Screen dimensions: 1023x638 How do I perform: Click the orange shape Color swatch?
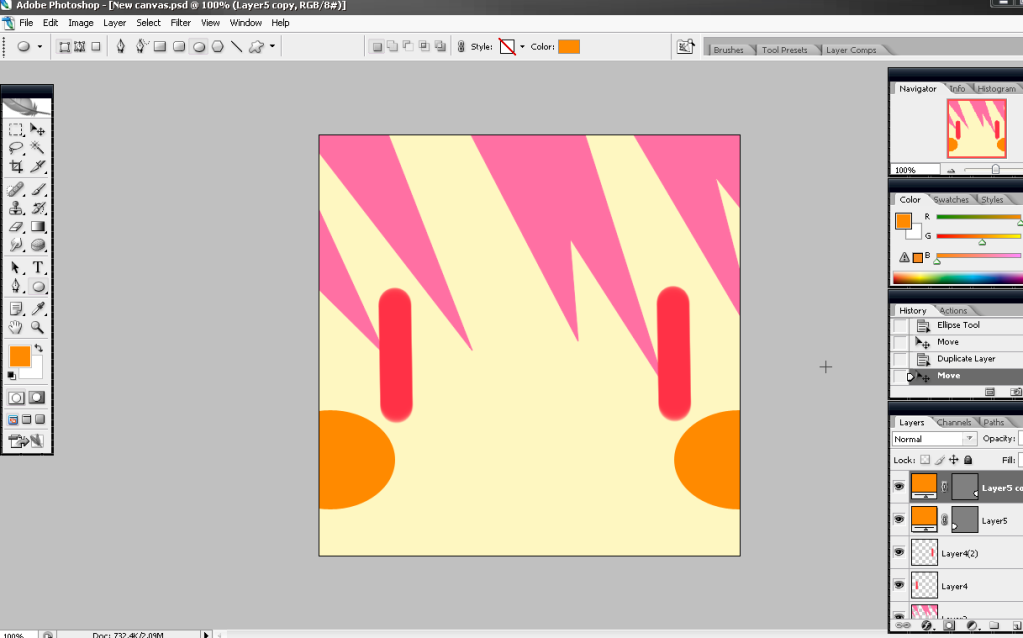point(569,47)
